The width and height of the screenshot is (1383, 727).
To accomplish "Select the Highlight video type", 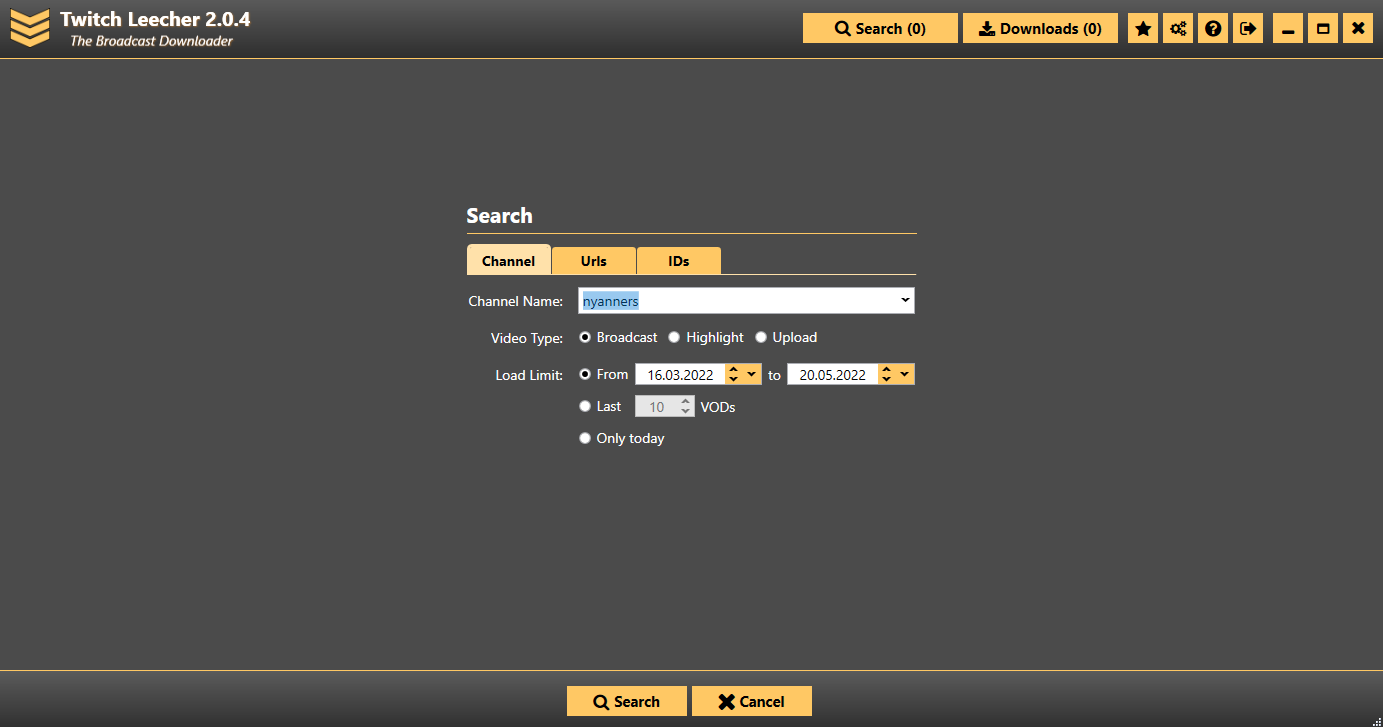I will [x=674, y=338].
